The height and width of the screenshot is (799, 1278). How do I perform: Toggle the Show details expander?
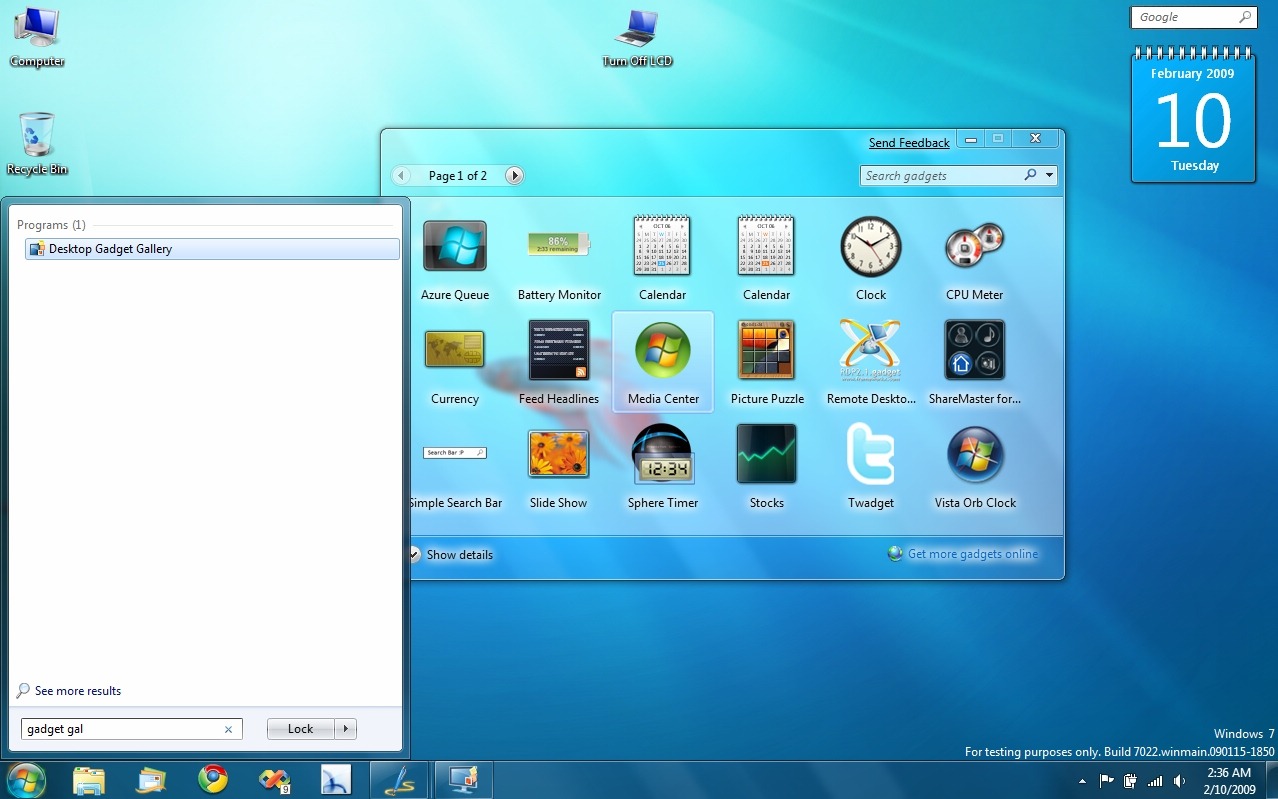[x=414, y=555]
